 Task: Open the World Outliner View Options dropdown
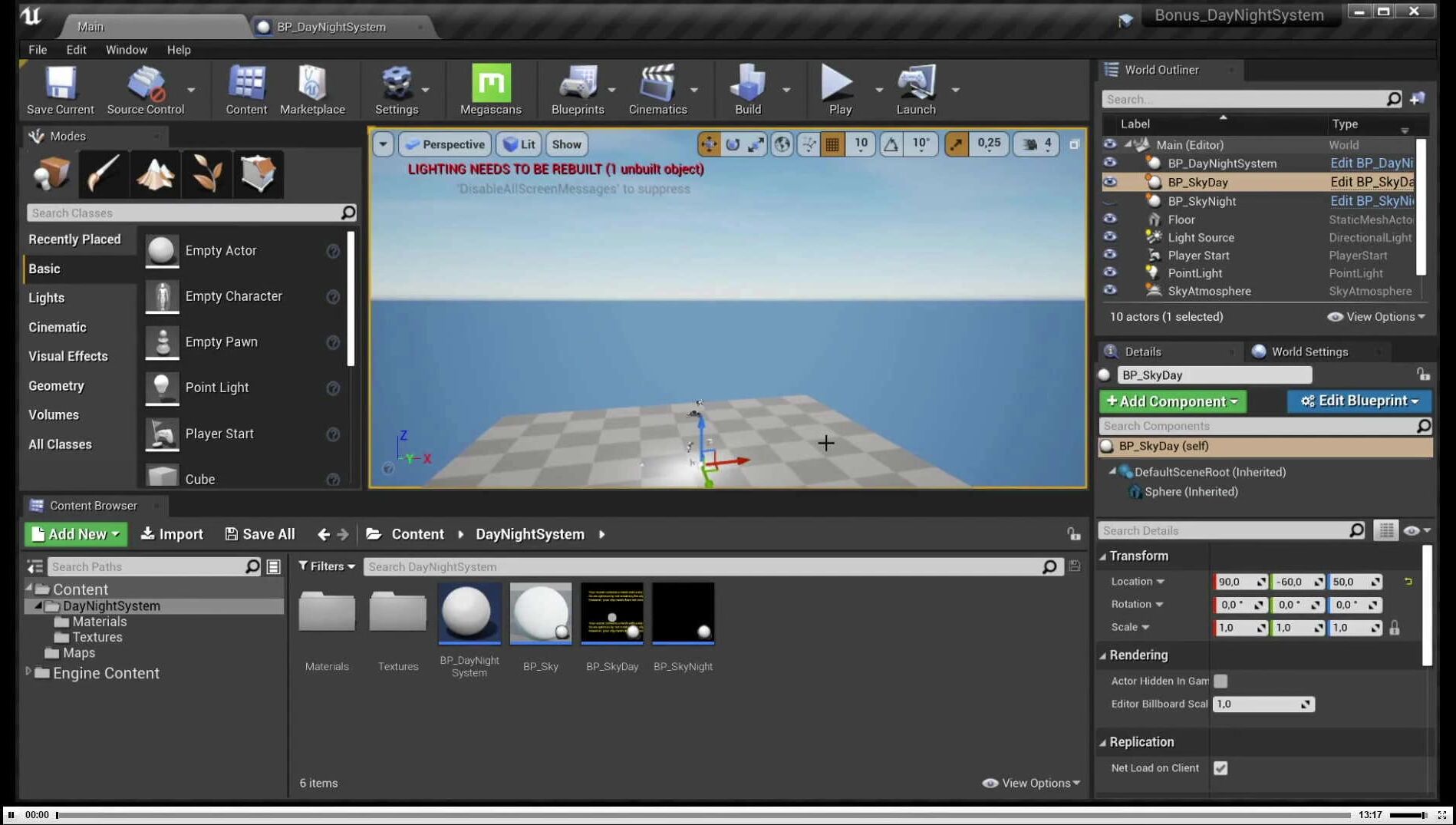click(1376, 317)
